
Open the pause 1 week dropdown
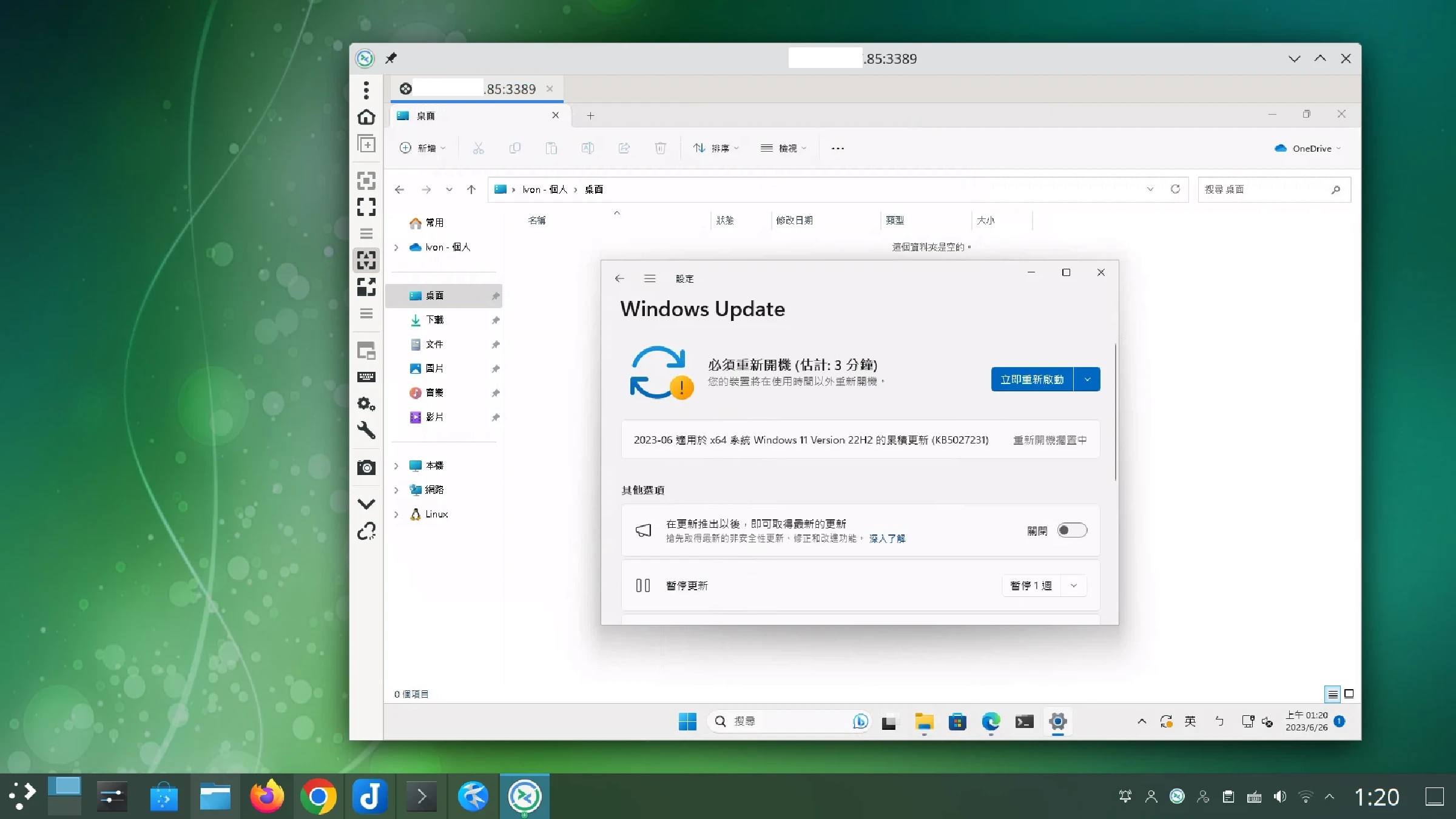coord(1074,585)
